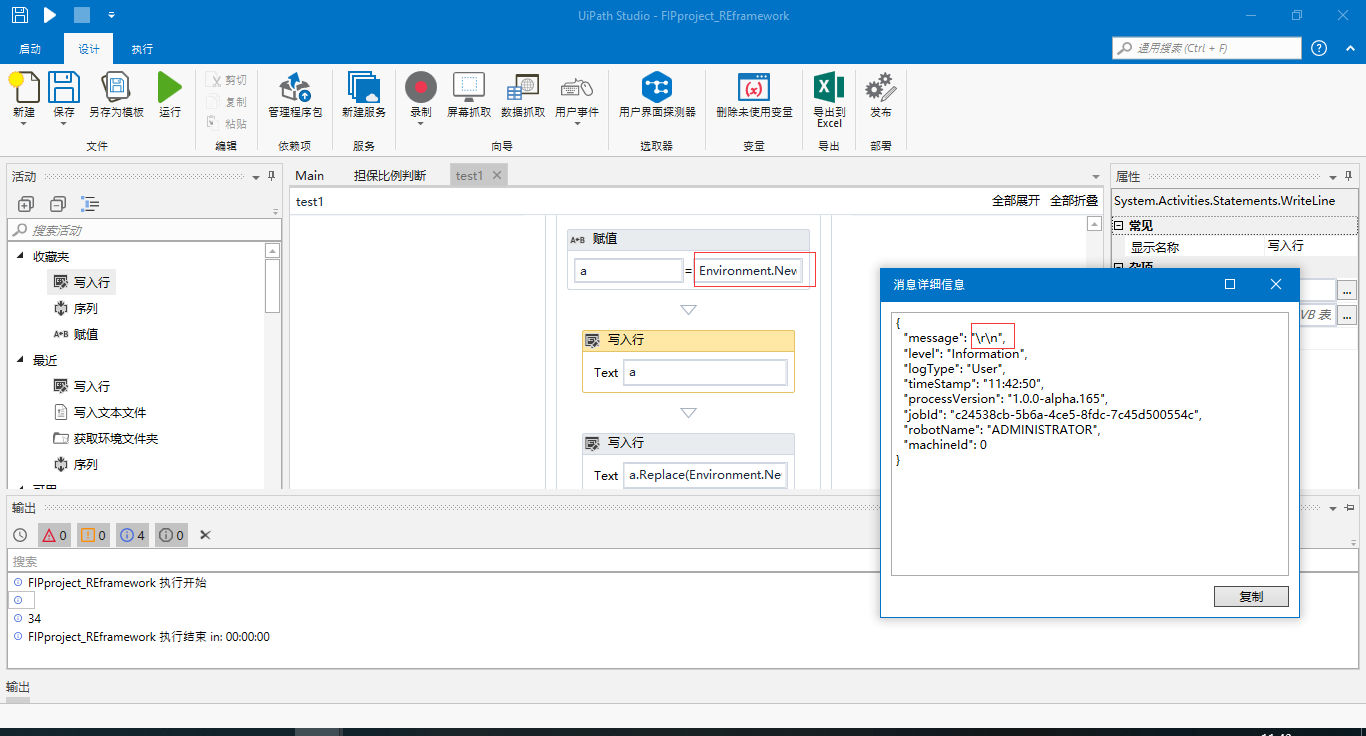Click Save as Template (另存为模板) icon
The width and height of the screenshot is (1366, 736).
(x=116, y=87)
